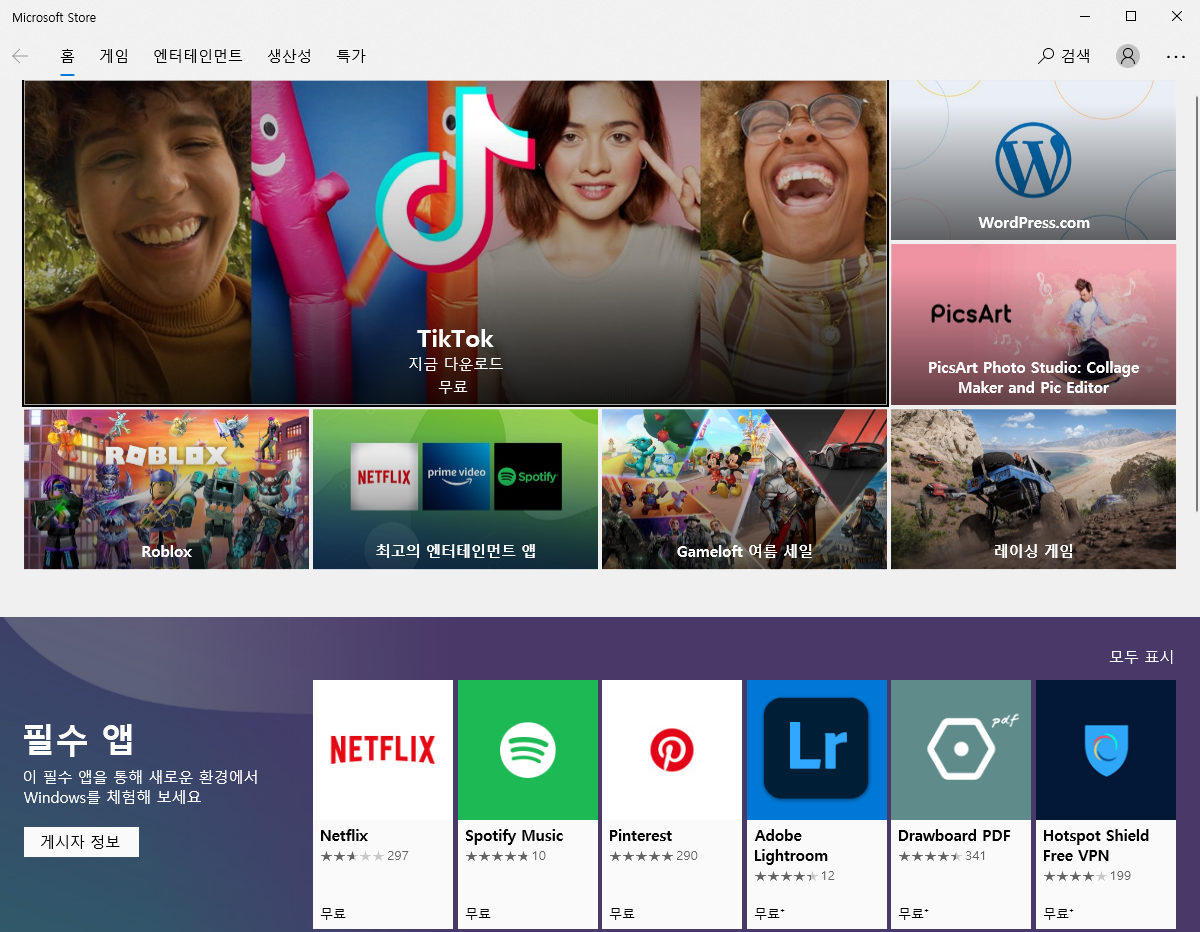
Task: Select the 홈 tab
Action: tap(68, 56)
